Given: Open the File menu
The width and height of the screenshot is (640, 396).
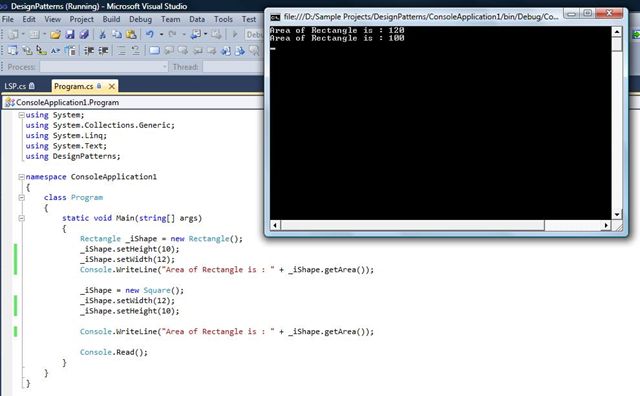Looking at the screenshot, I should coord(8,19).
